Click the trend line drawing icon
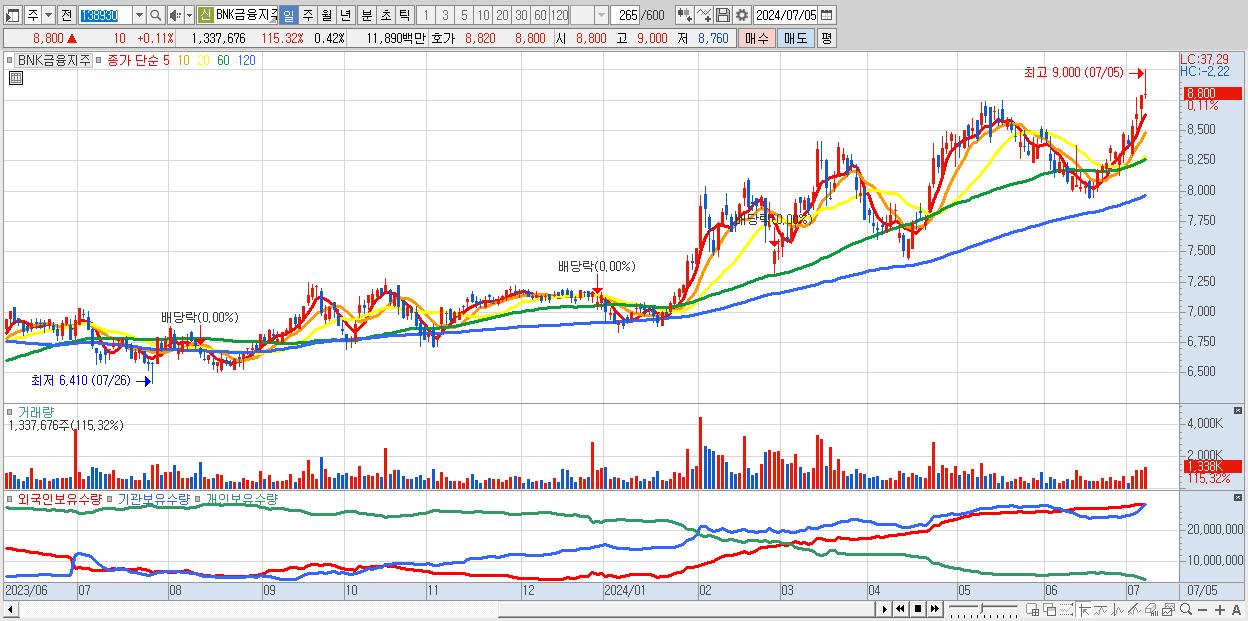This screenshot has width=1248, height=621. (1134, 609)
